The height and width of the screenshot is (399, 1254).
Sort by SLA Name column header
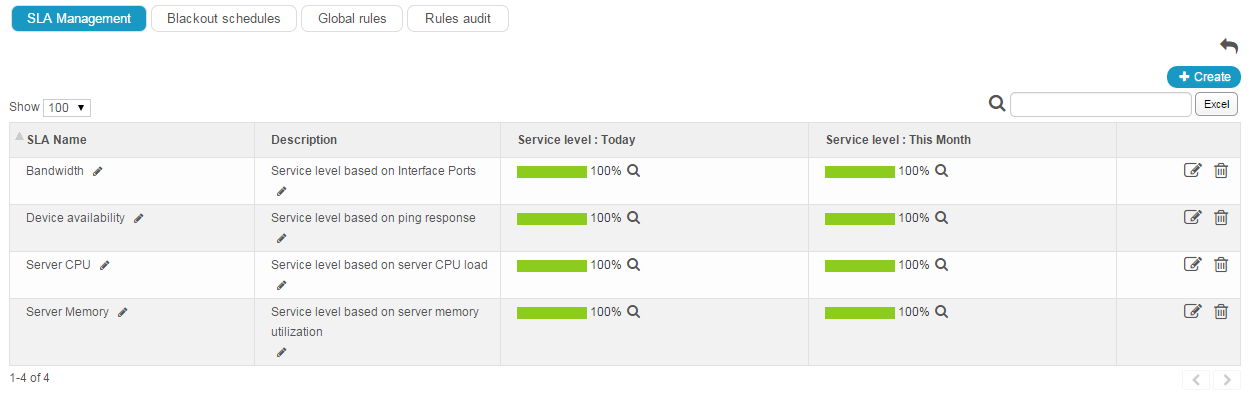point(57,140)
